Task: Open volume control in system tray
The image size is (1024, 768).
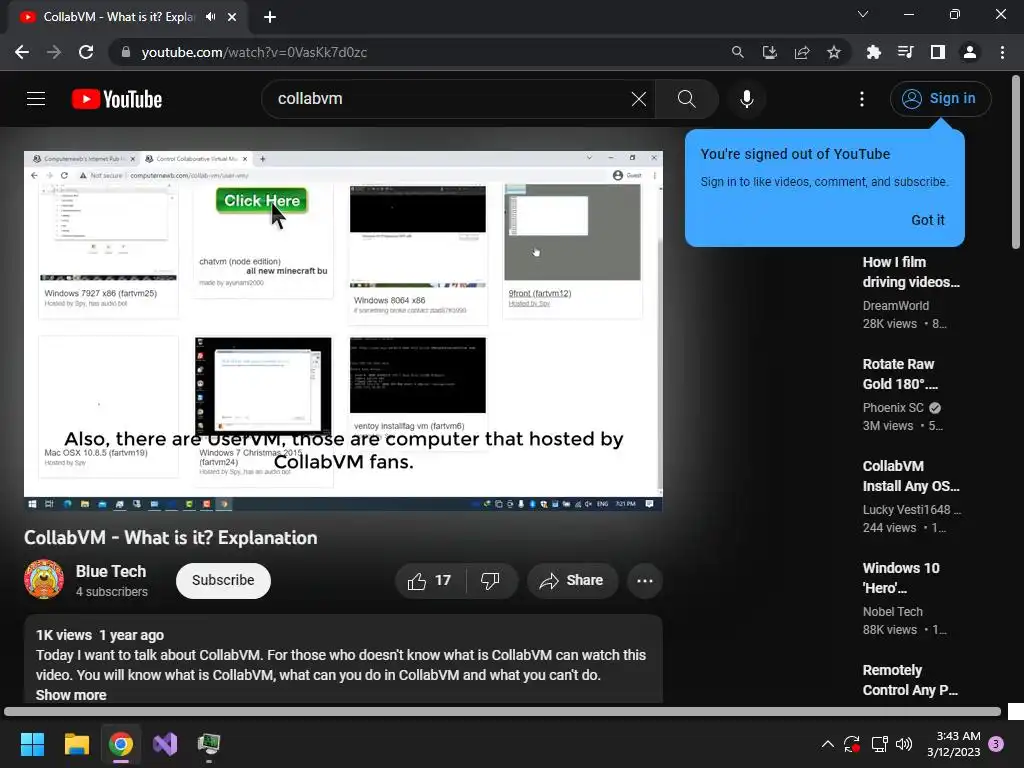Action: (x=904, y=744)
